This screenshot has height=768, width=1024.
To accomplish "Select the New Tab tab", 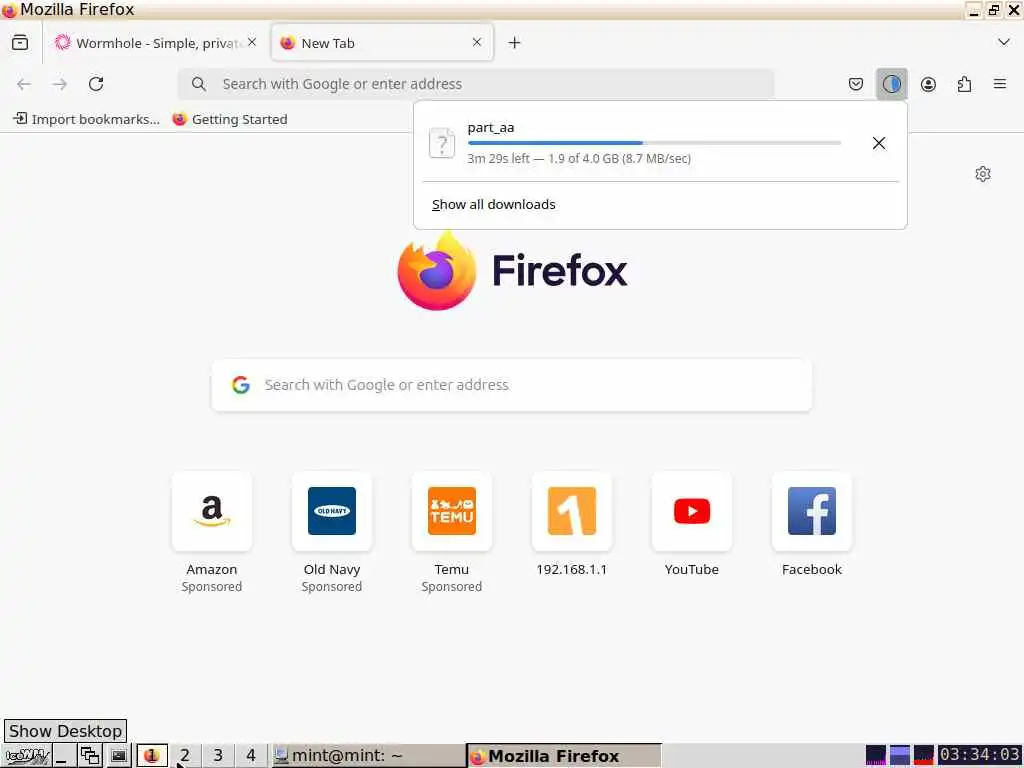I will (382, 42).
